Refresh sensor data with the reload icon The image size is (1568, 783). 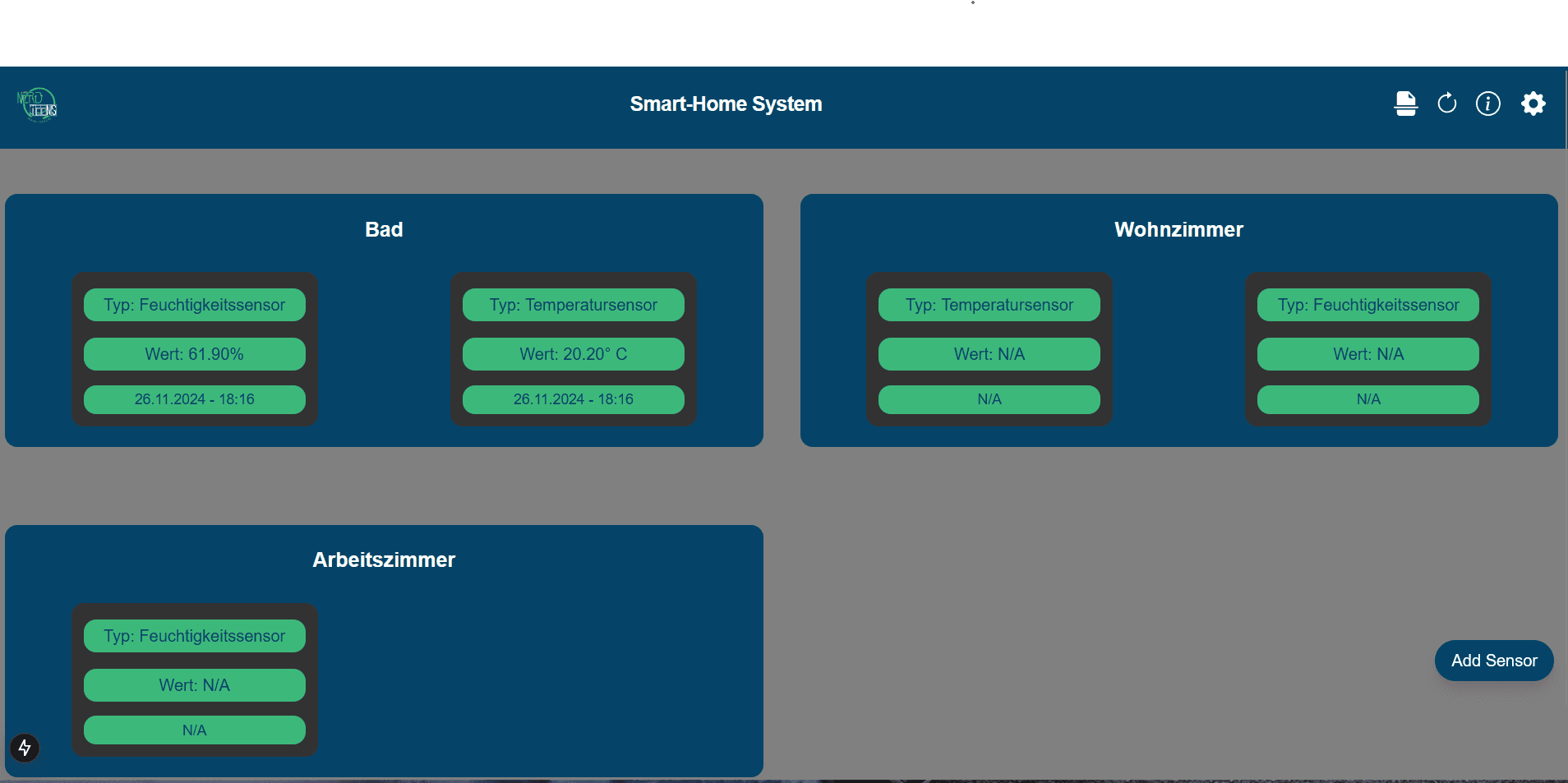coord(1446,104)
